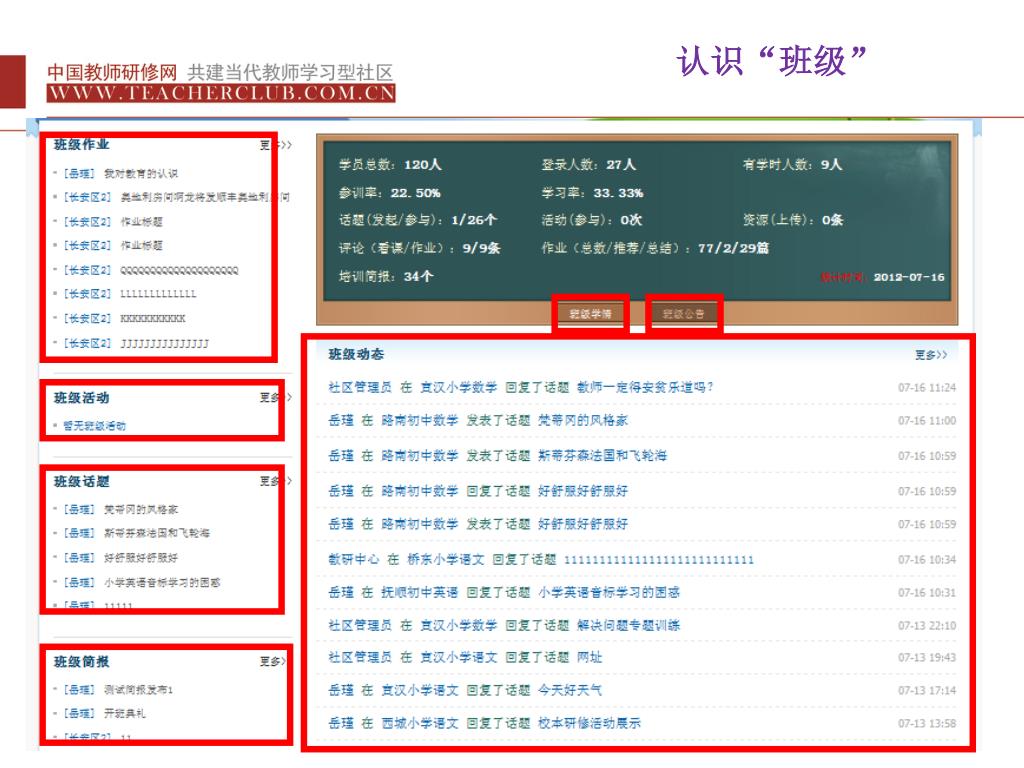Open 更多 link in the 班级活动 panel
The image size is (1024, 768).
[x=275, y=397]
